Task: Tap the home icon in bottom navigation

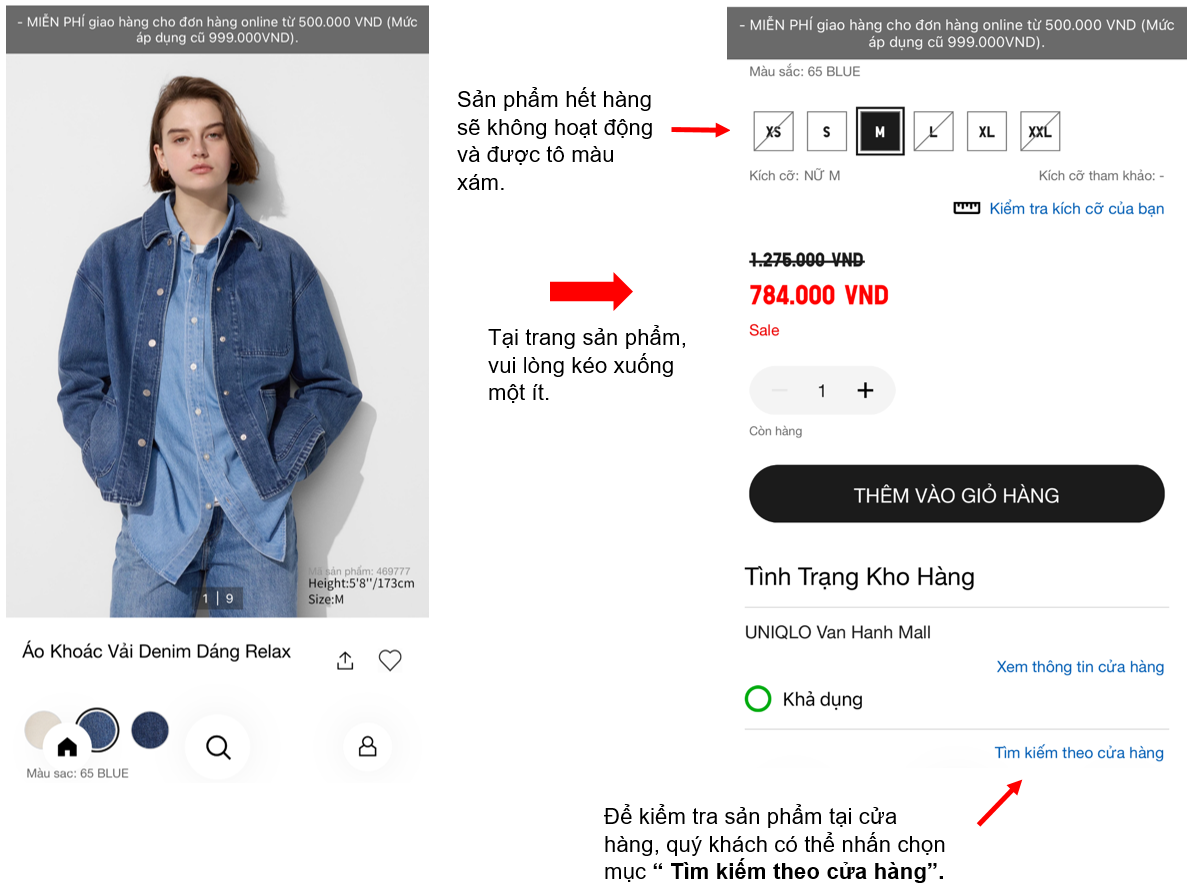Action: (x=67, y=747)
